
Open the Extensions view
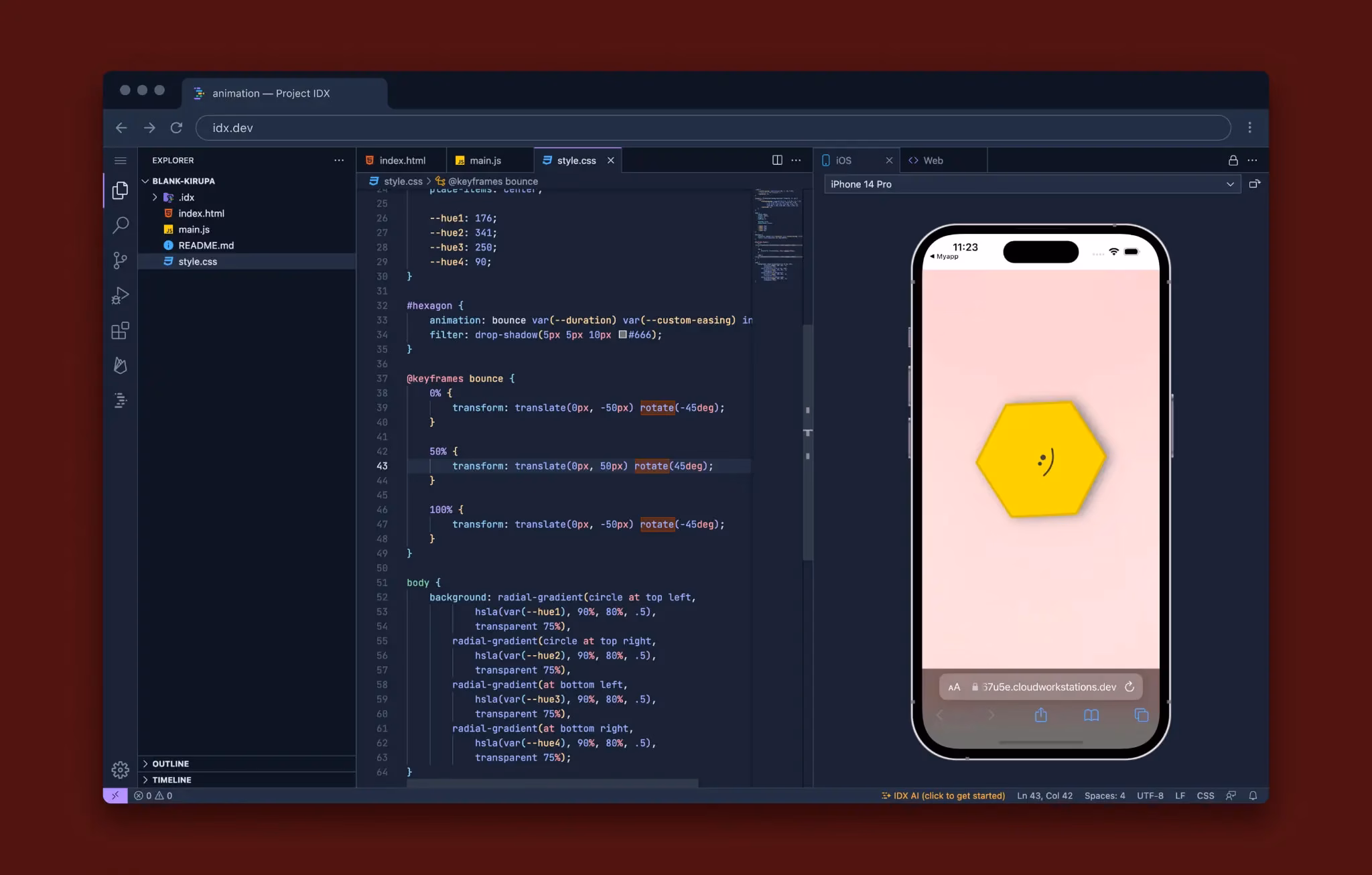121,331
